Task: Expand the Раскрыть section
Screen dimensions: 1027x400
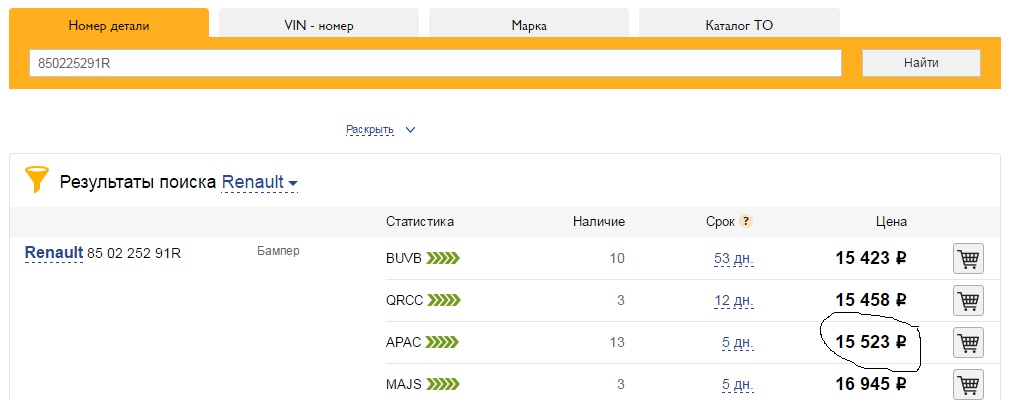Action: [x=369, y=130]
